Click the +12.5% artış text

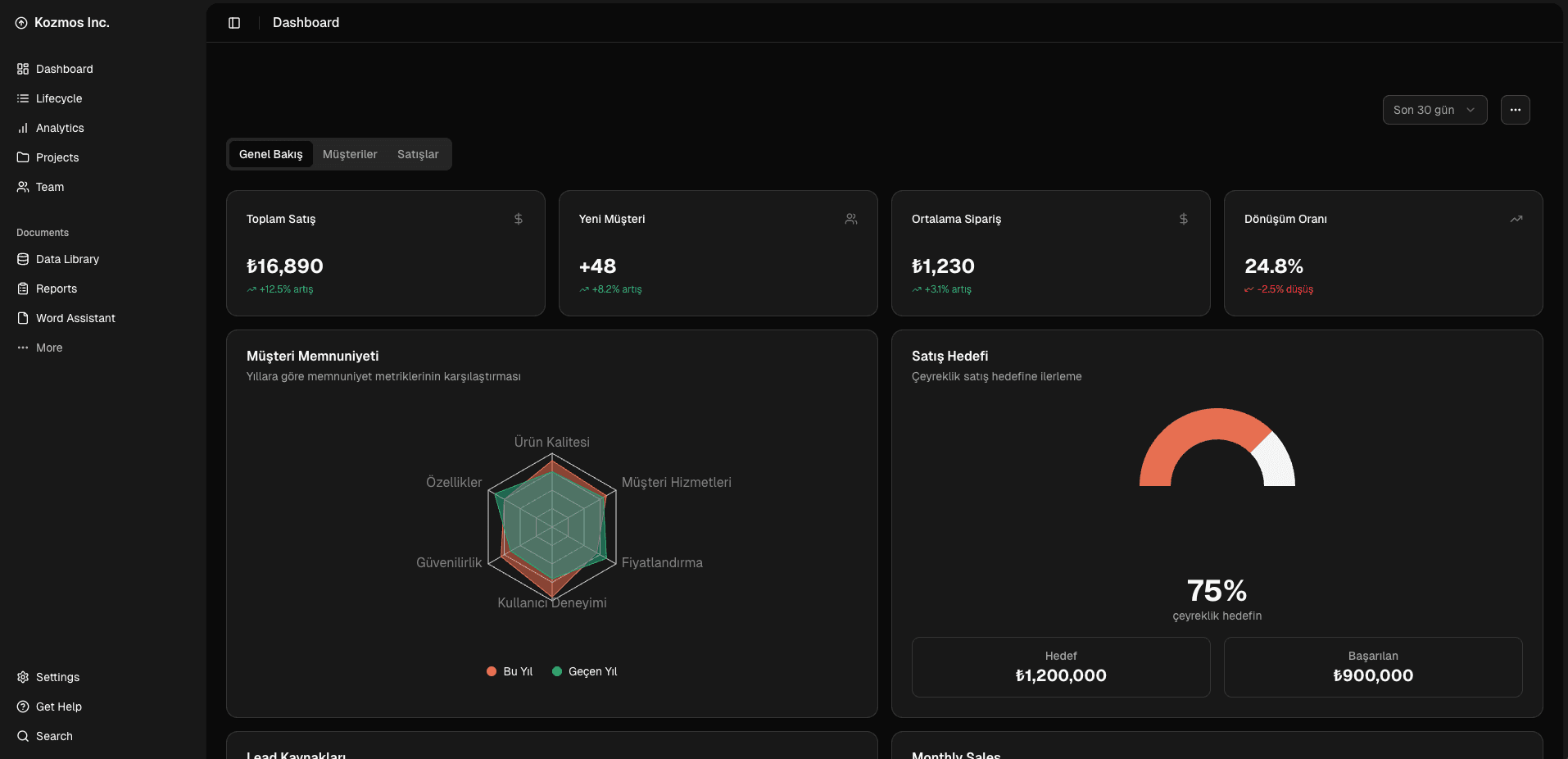click(286, 289)
